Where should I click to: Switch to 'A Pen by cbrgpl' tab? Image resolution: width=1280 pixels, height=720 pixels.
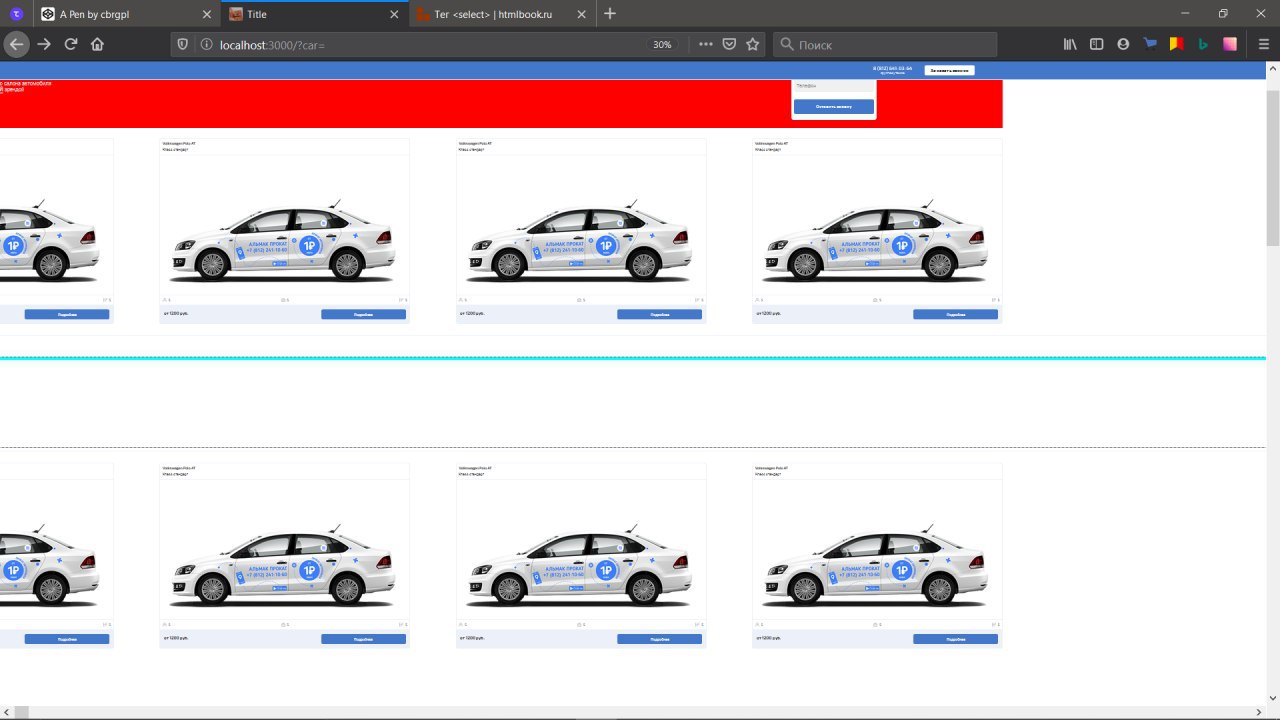126,15
